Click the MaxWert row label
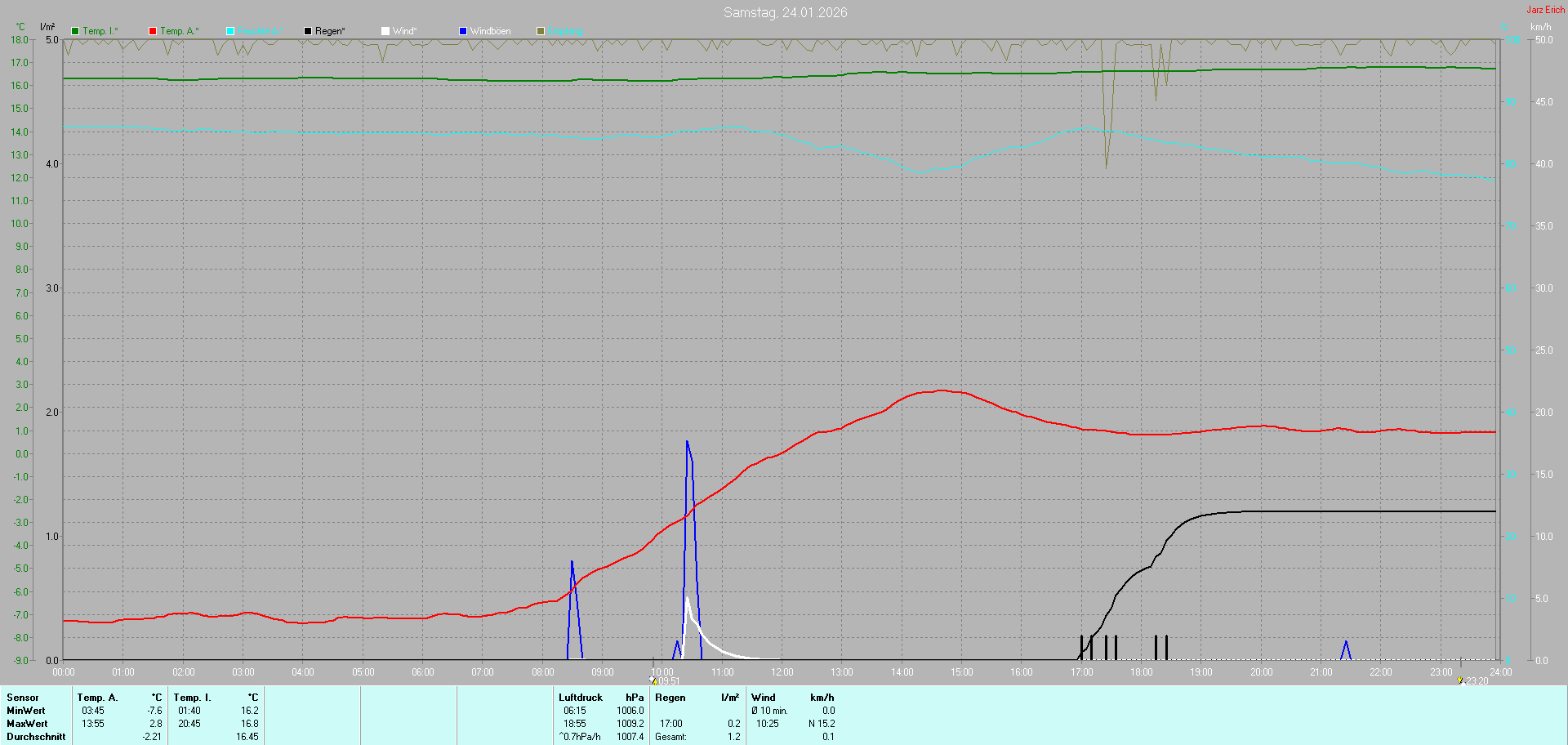The image size is (1568, 745). (x=27, y=724)
